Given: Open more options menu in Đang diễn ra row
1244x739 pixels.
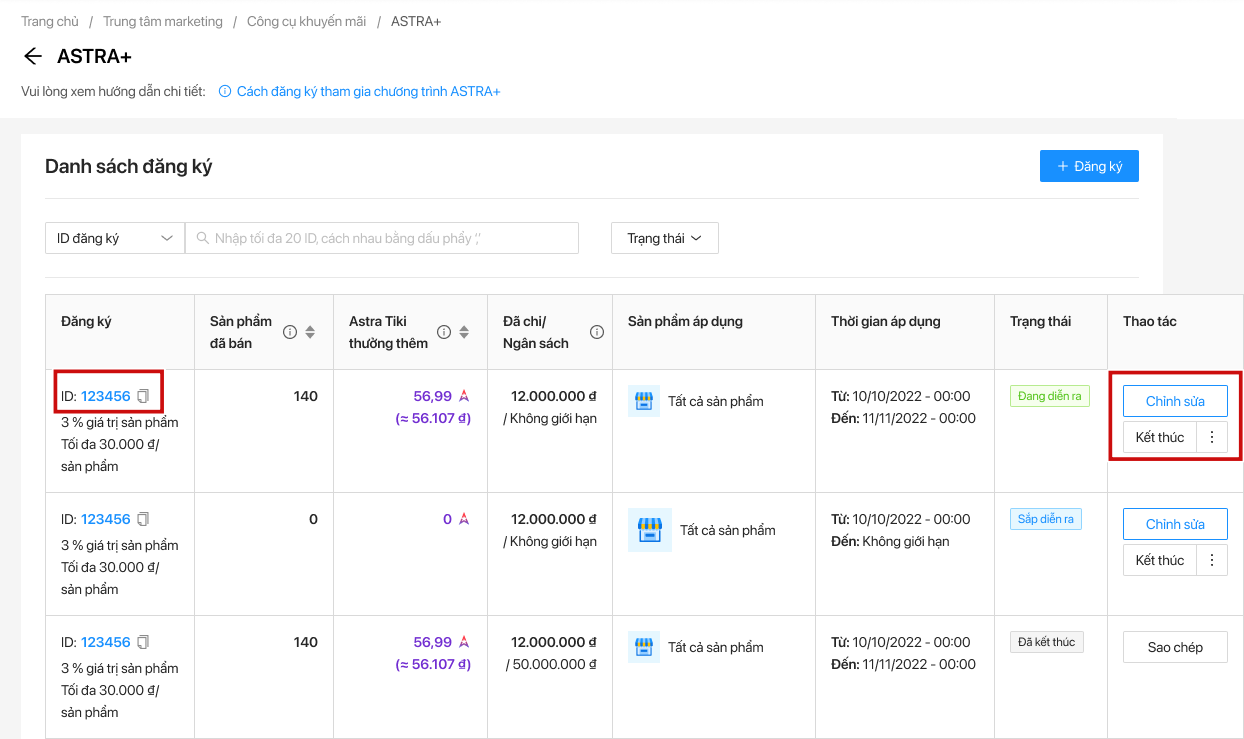Looking at the screenshot, I should tap(1212, 437).
